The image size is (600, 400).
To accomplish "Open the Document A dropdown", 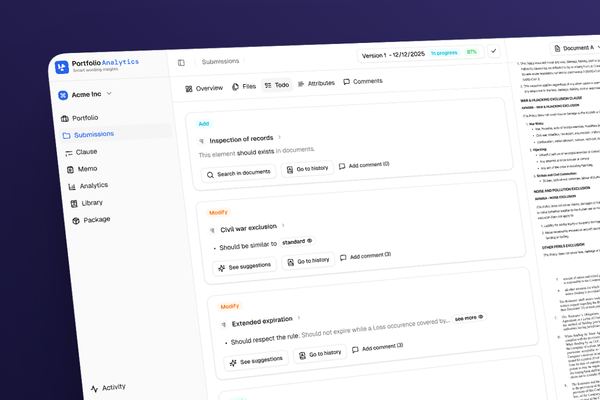I will pyautogui.click(x=577, y=48).
